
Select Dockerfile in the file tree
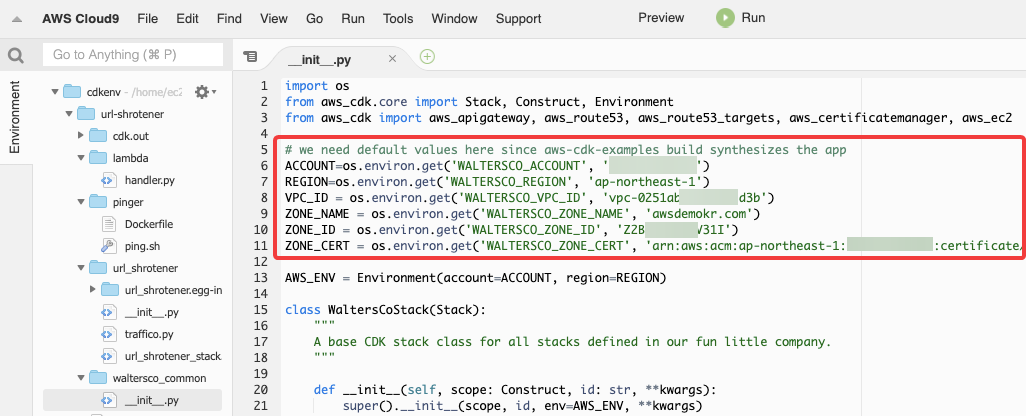(x=149, y=224)
